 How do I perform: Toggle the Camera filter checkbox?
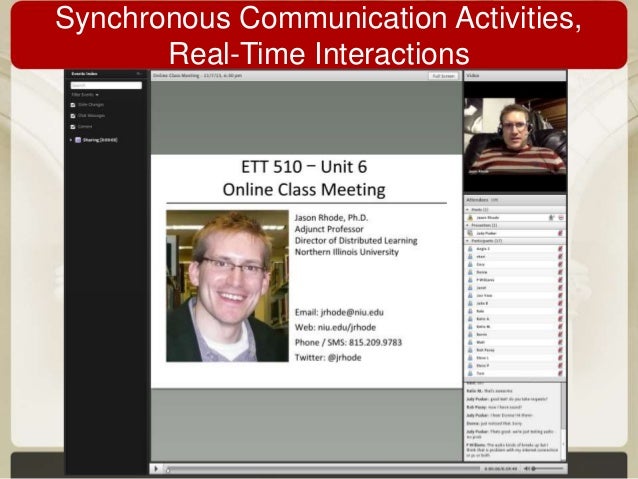[73, 127]
